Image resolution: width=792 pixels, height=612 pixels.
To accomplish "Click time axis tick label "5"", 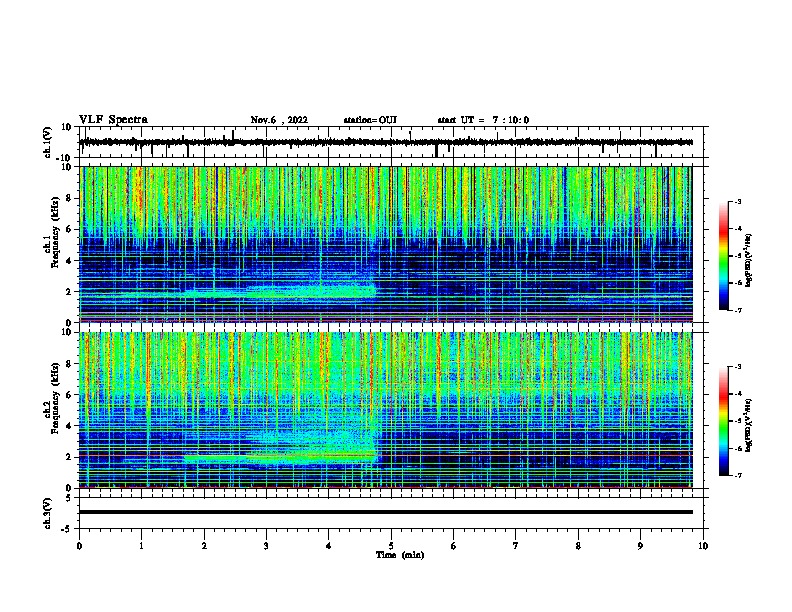I will pyautogui.click(x=391, y=546).
